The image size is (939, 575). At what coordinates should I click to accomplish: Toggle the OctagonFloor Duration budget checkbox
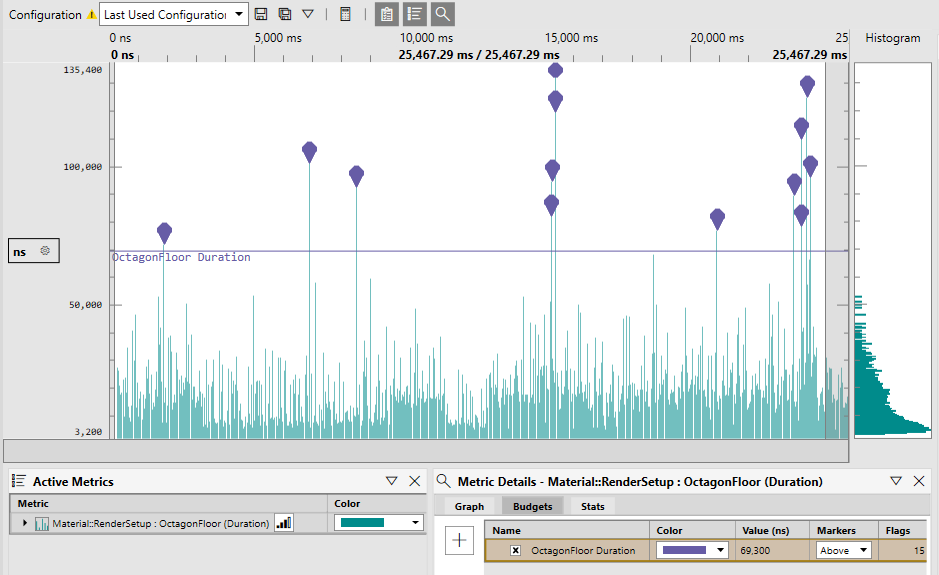point(516,550)
